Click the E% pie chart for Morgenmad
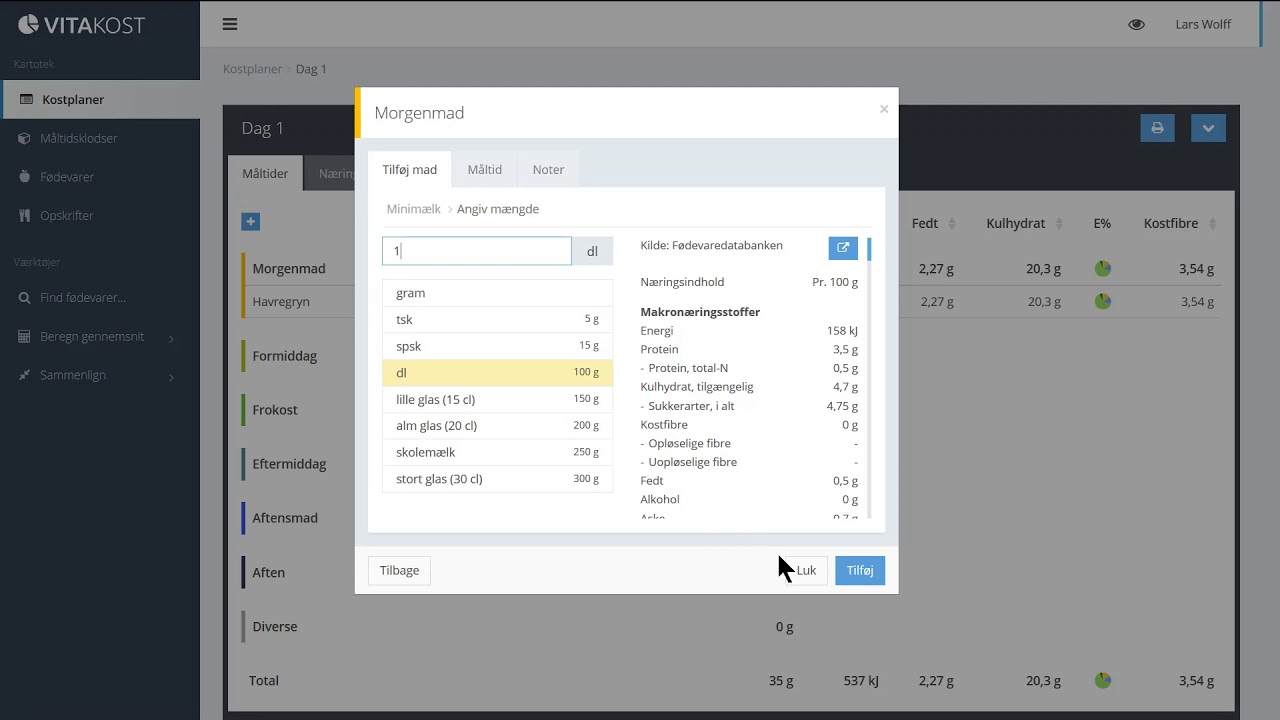 click(1102, 269)
